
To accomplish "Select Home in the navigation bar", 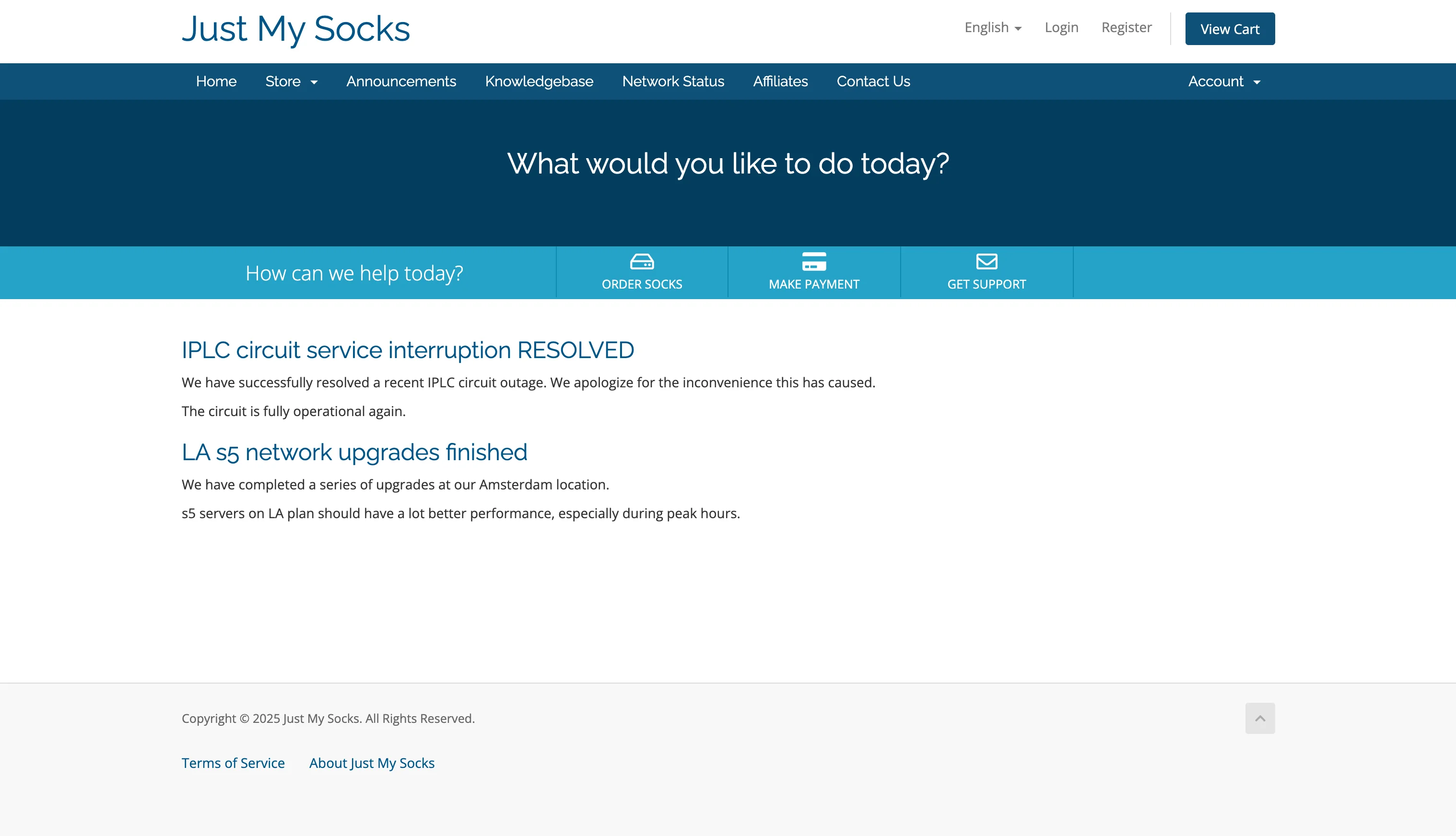I will pos(216,81).
